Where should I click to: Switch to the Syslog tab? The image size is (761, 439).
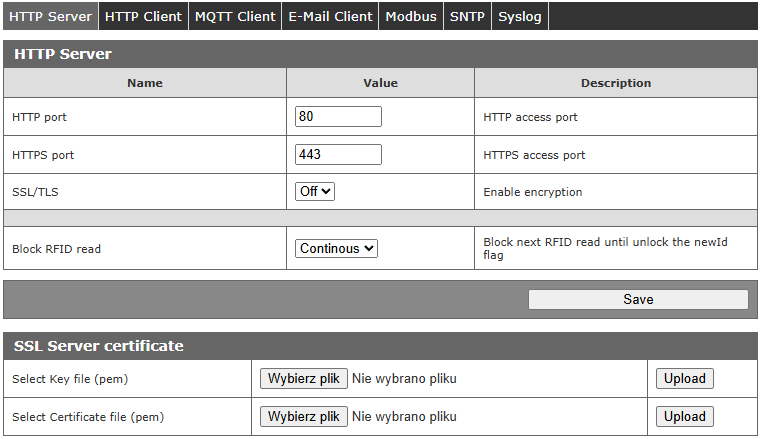[x=520, y=16]
